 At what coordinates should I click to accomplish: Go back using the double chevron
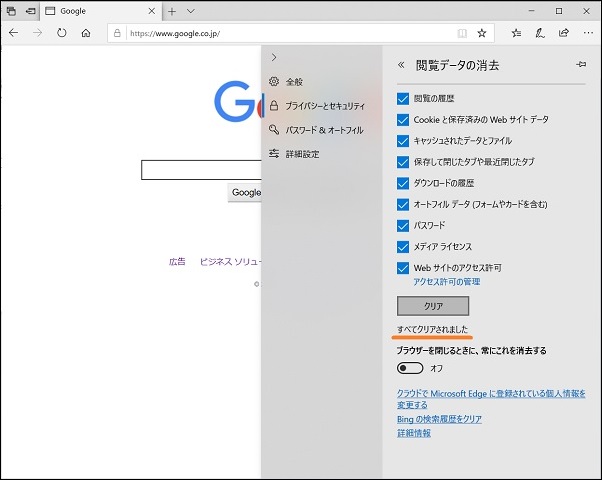tap(402, 64)
